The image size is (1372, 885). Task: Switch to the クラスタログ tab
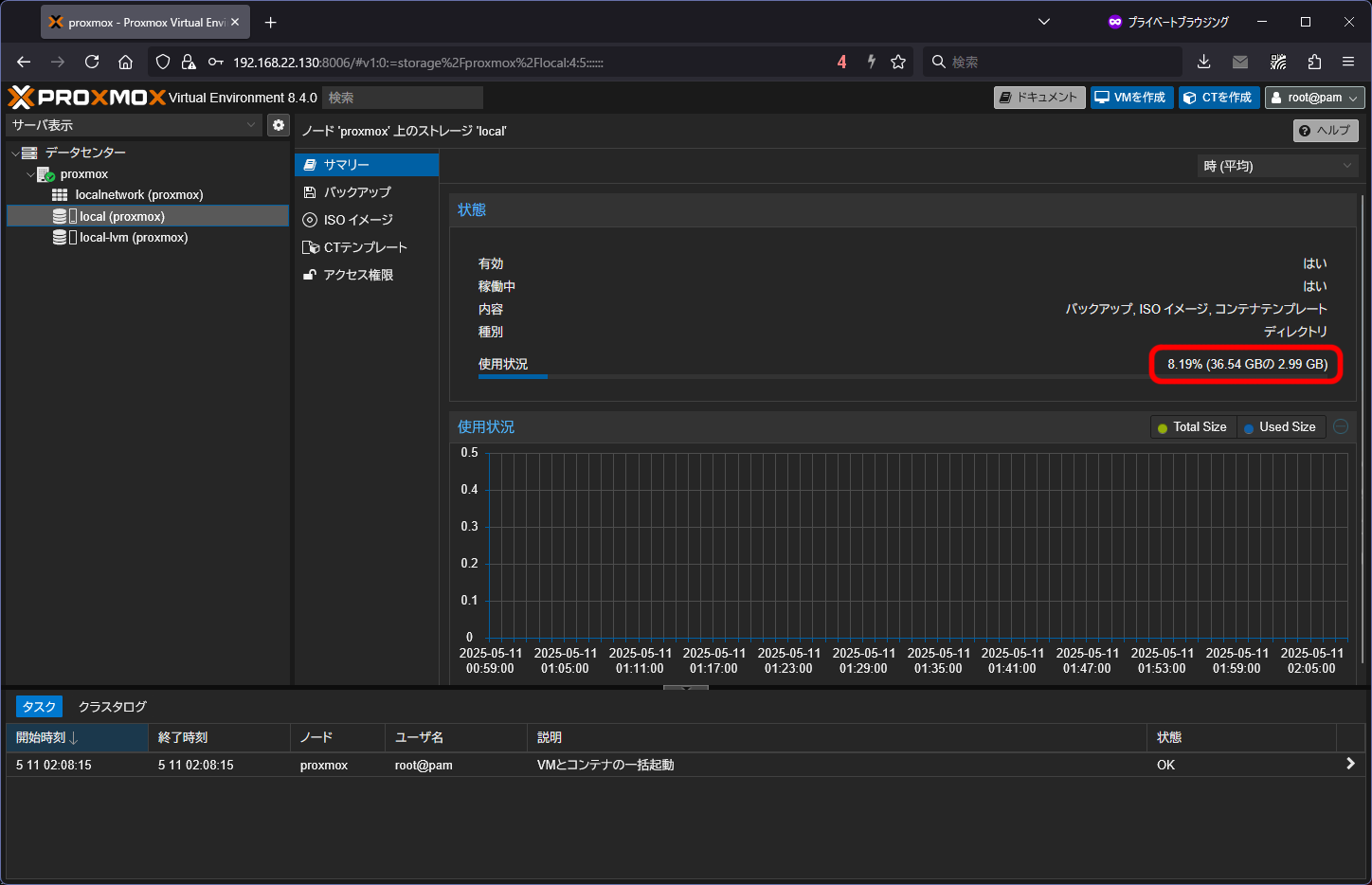point(113,707)
